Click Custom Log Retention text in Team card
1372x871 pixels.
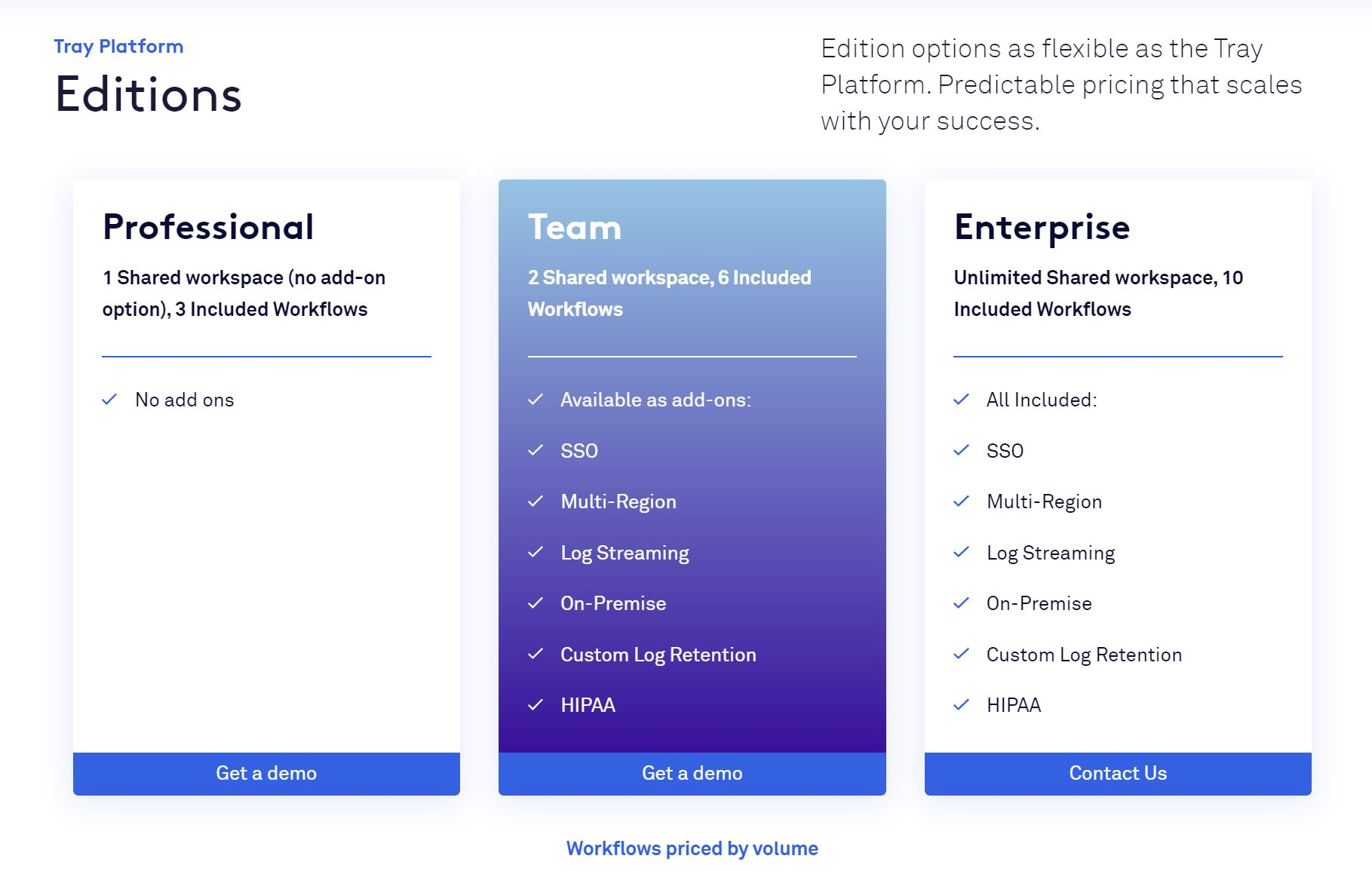coord(658,655)
